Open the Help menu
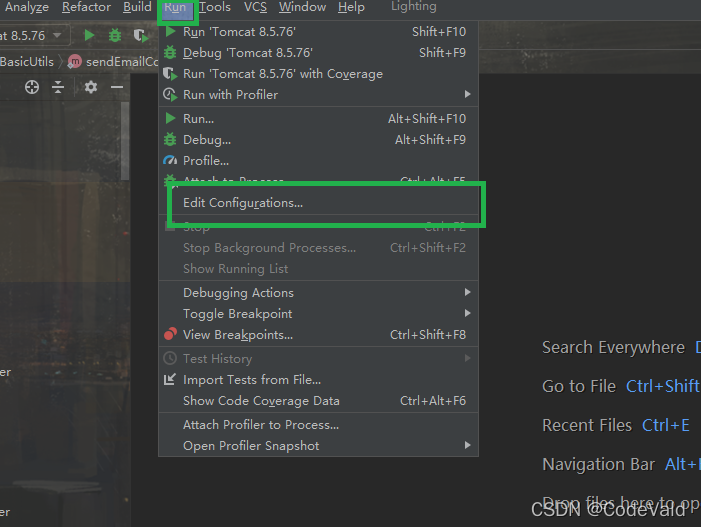701x527 pixels. coord(351,7)
